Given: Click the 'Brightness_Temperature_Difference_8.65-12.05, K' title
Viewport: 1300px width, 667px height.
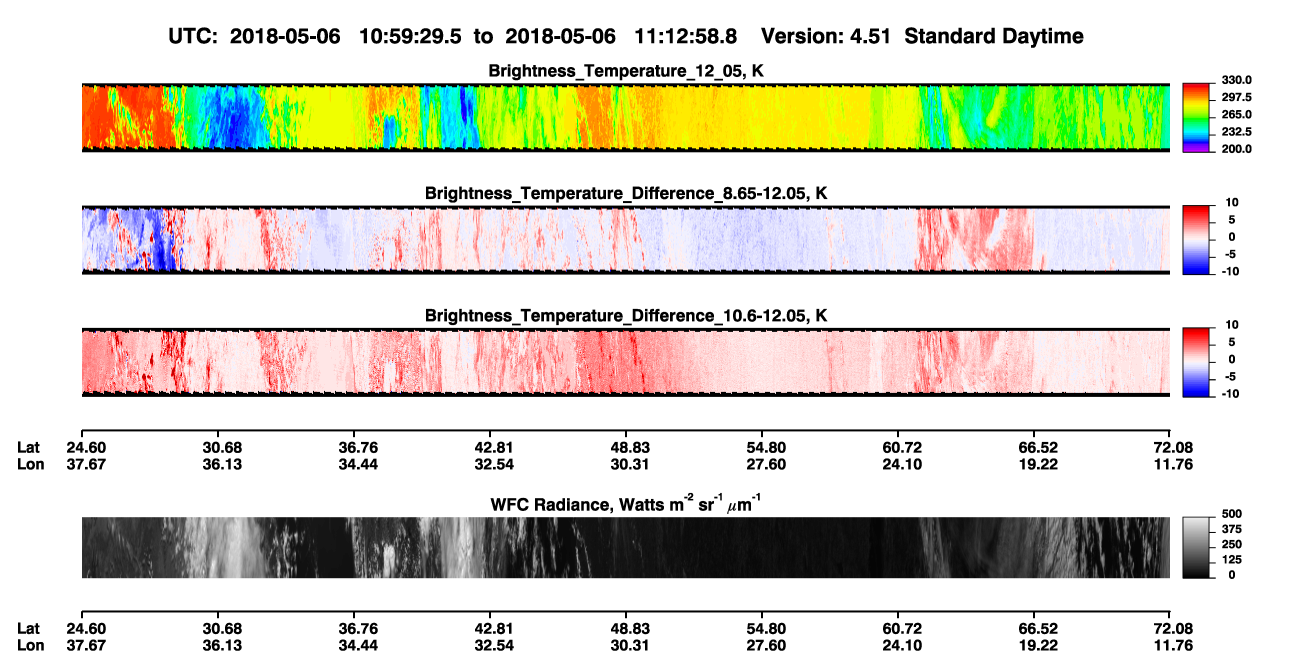Looking at the screenshot, I should tap(626, 193).
